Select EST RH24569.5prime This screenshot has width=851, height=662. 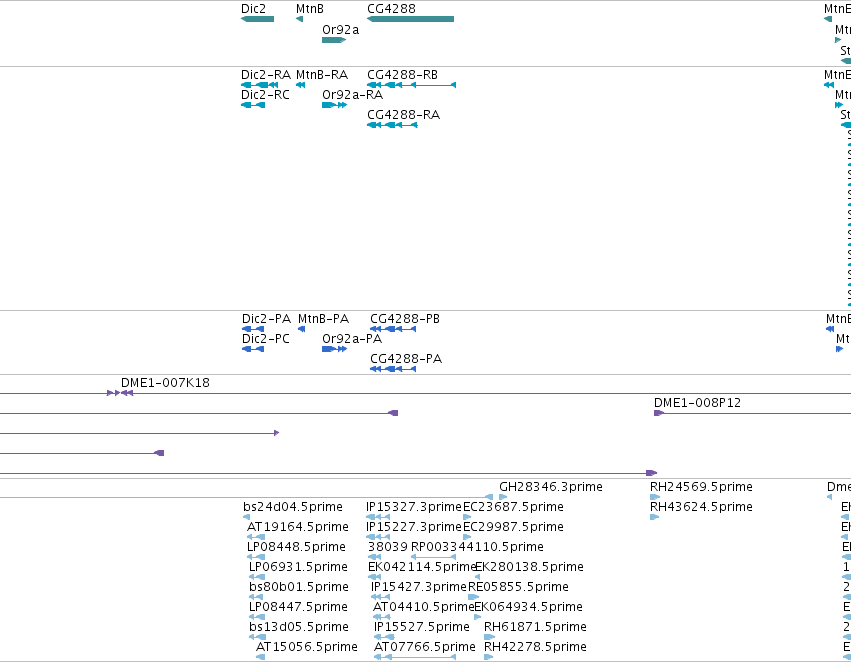pos(701,487)
